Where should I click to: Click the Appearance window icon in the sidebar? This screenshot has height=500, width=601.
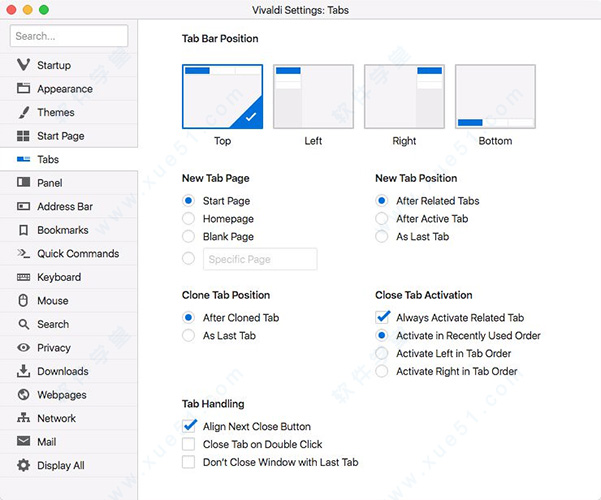click(23, 88)
